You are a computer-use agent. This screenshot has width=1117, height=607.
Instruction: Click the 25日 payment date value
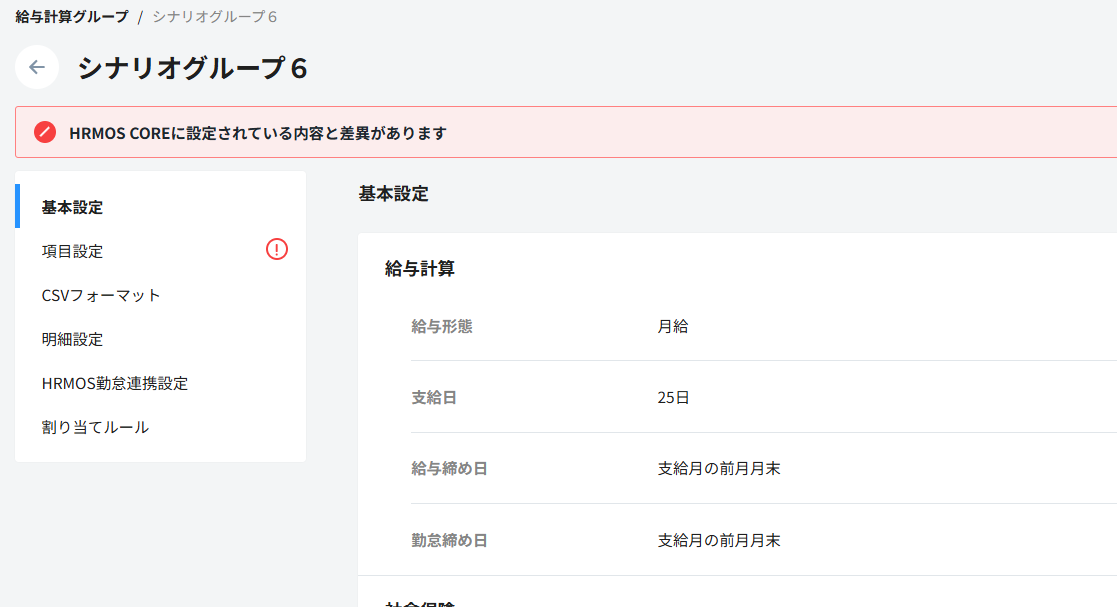pos(673,397)
